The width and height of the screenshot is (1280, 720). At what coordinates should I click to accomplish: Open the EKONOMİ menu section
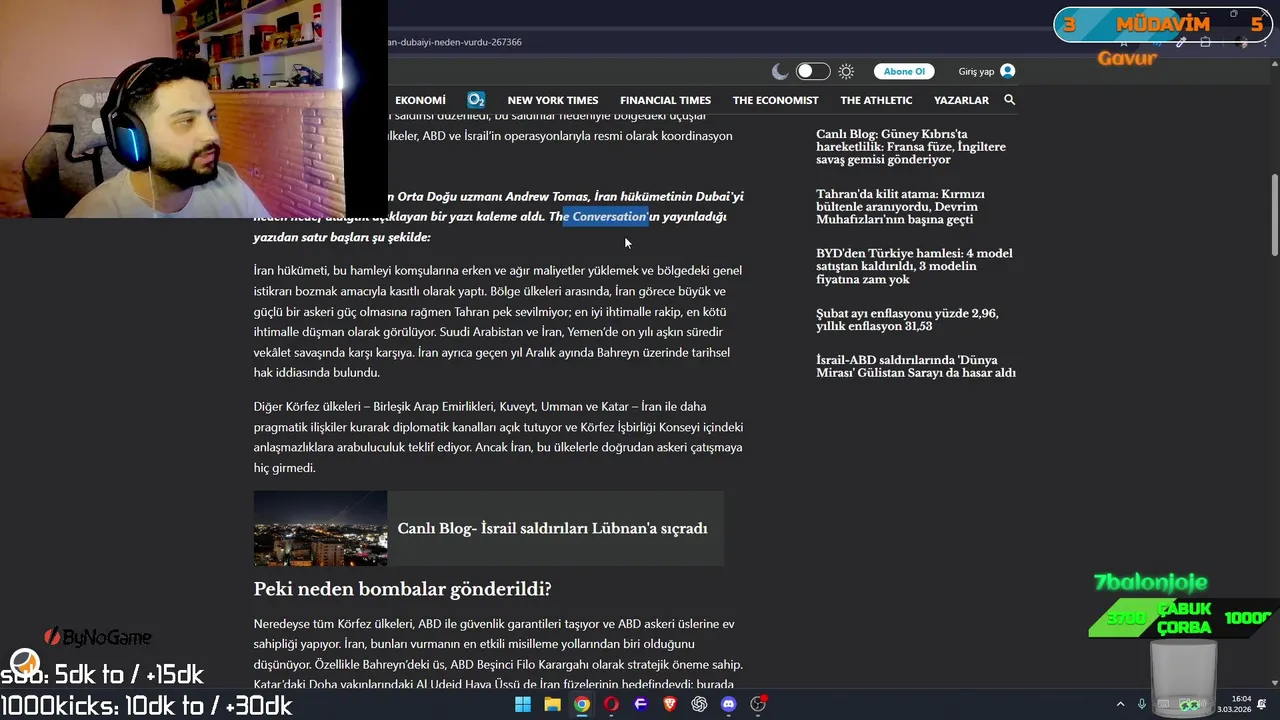tap(420, 100)
